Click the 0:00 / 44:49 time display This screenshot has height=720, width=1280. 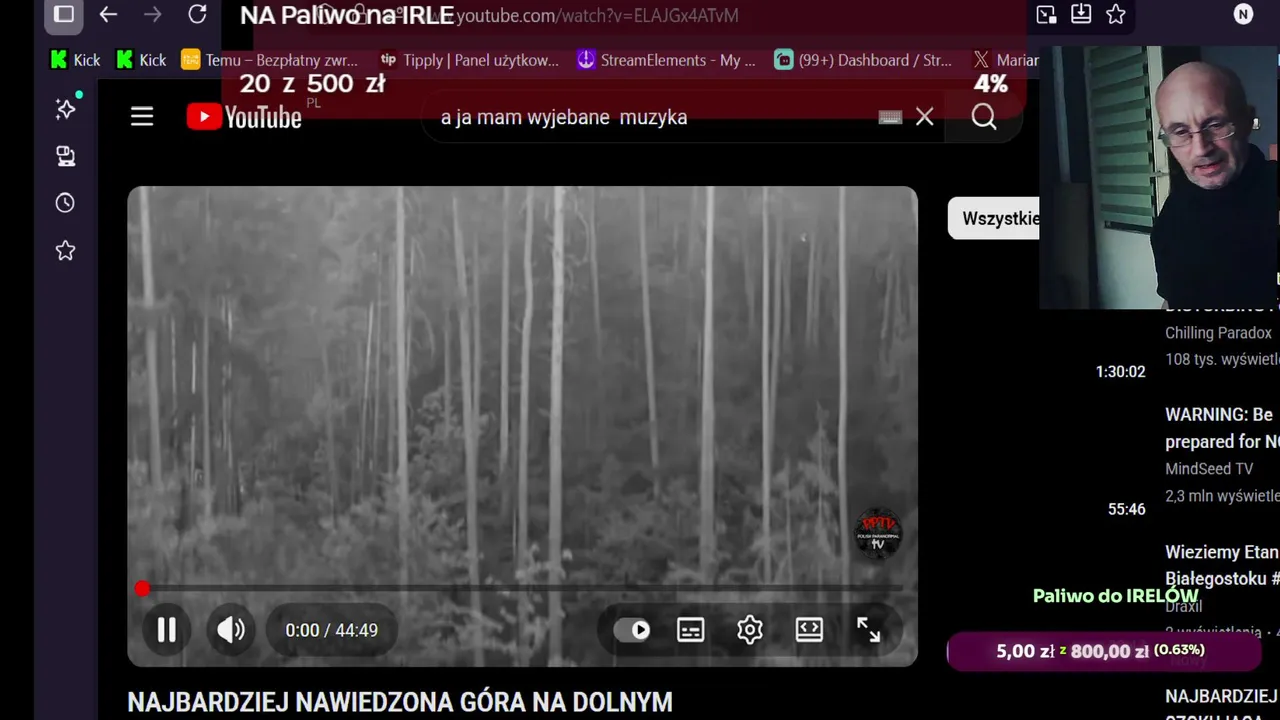point(331,630)
